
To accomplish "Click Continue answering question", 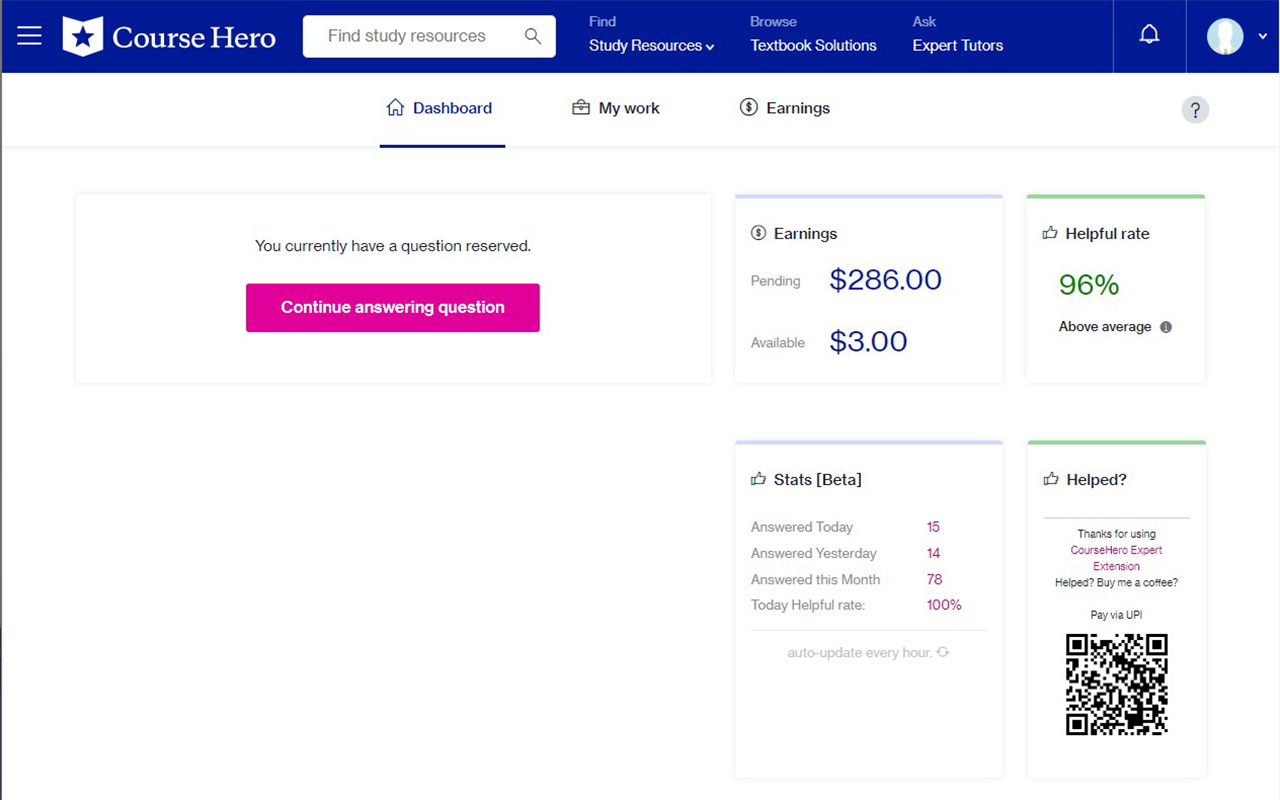I will pos(392,308).
